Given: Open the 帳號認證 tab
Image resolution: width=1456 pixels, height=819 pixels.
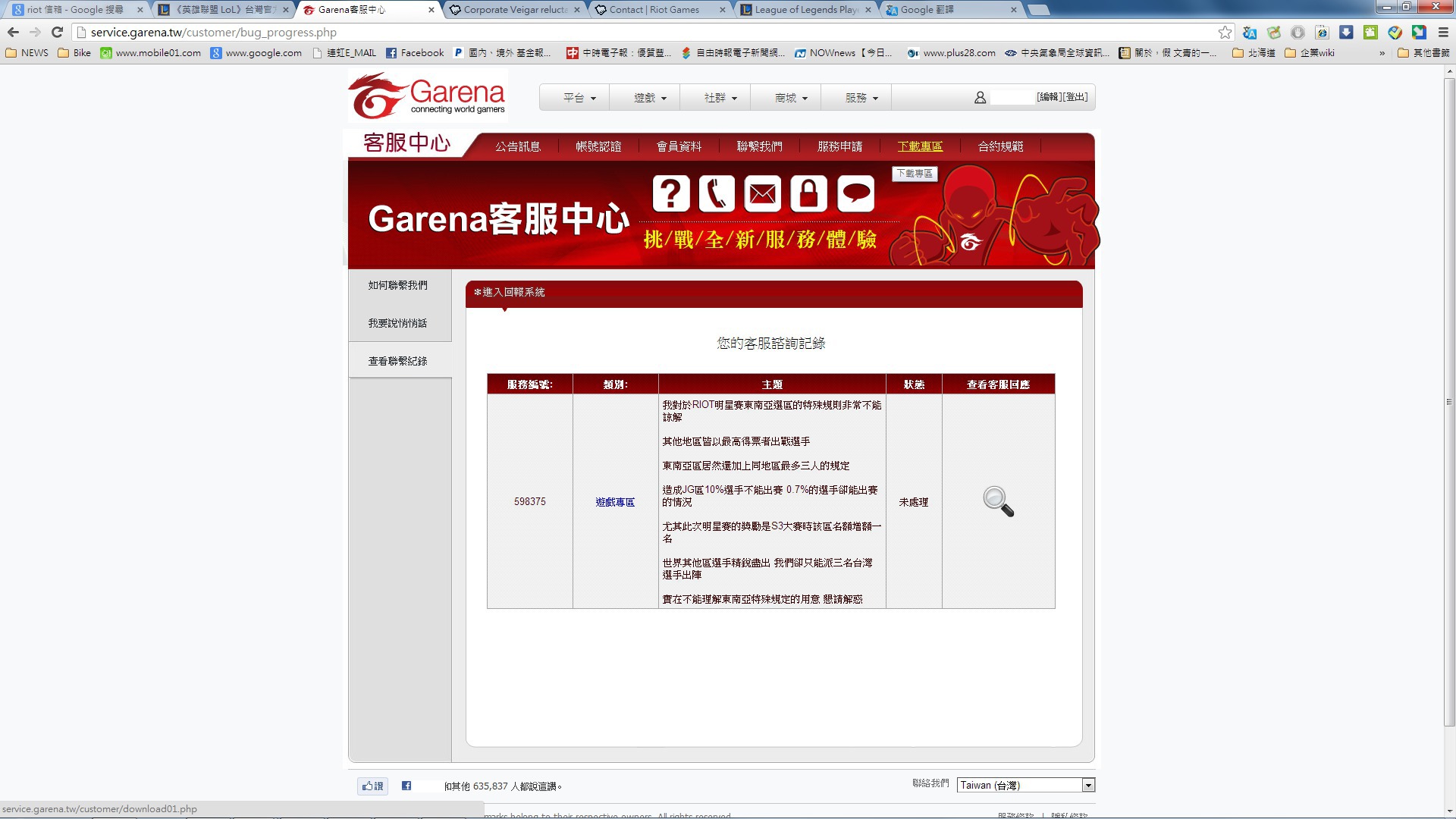Looking at the screenshot, I should pyautogui.click(x=598, y=146).
